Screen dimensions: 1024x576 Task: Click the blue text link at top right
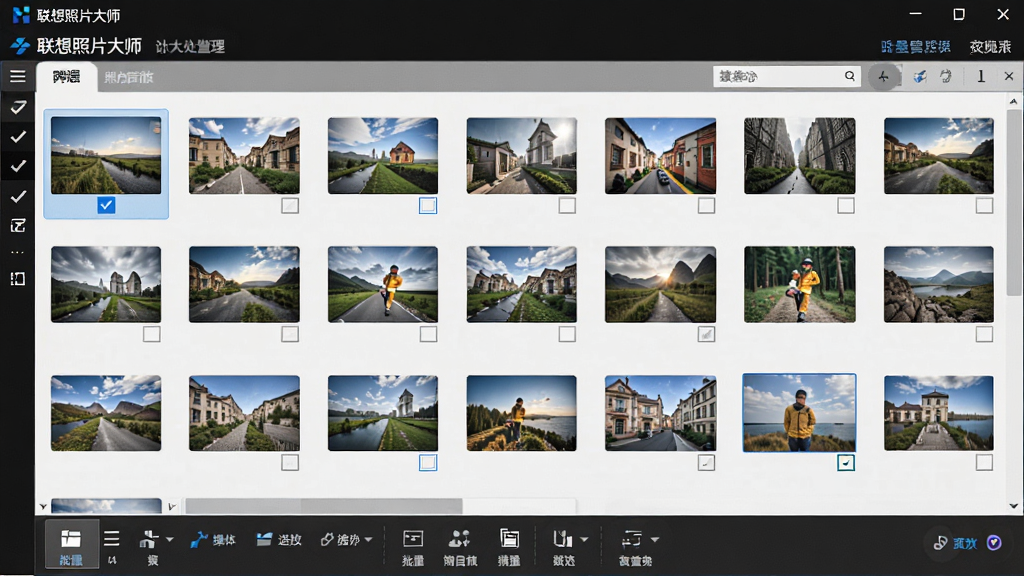pyautogui.click(x=916, y=46)
